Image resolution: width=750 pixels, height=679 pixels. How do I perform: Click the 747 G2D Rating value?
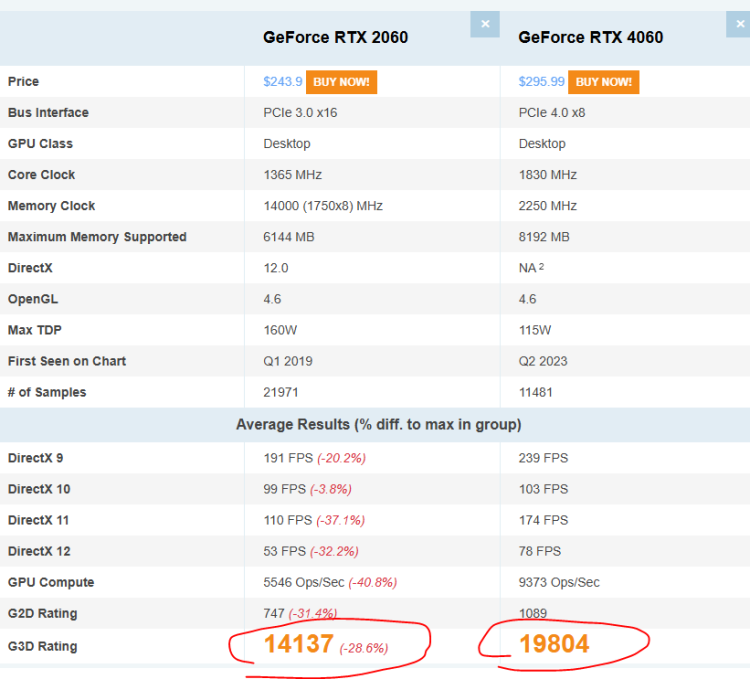coord(274,613)
